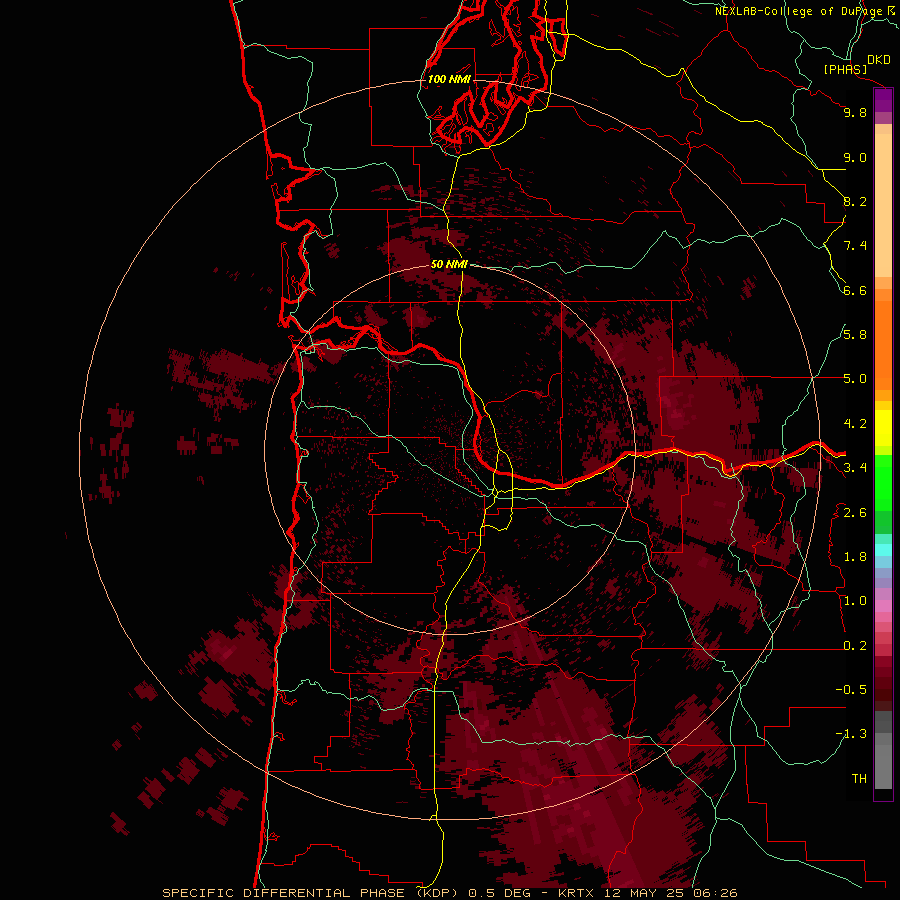Click the 6.6 legend value
The width and height of the screenshot is (900, 900).
click(855, 290)
